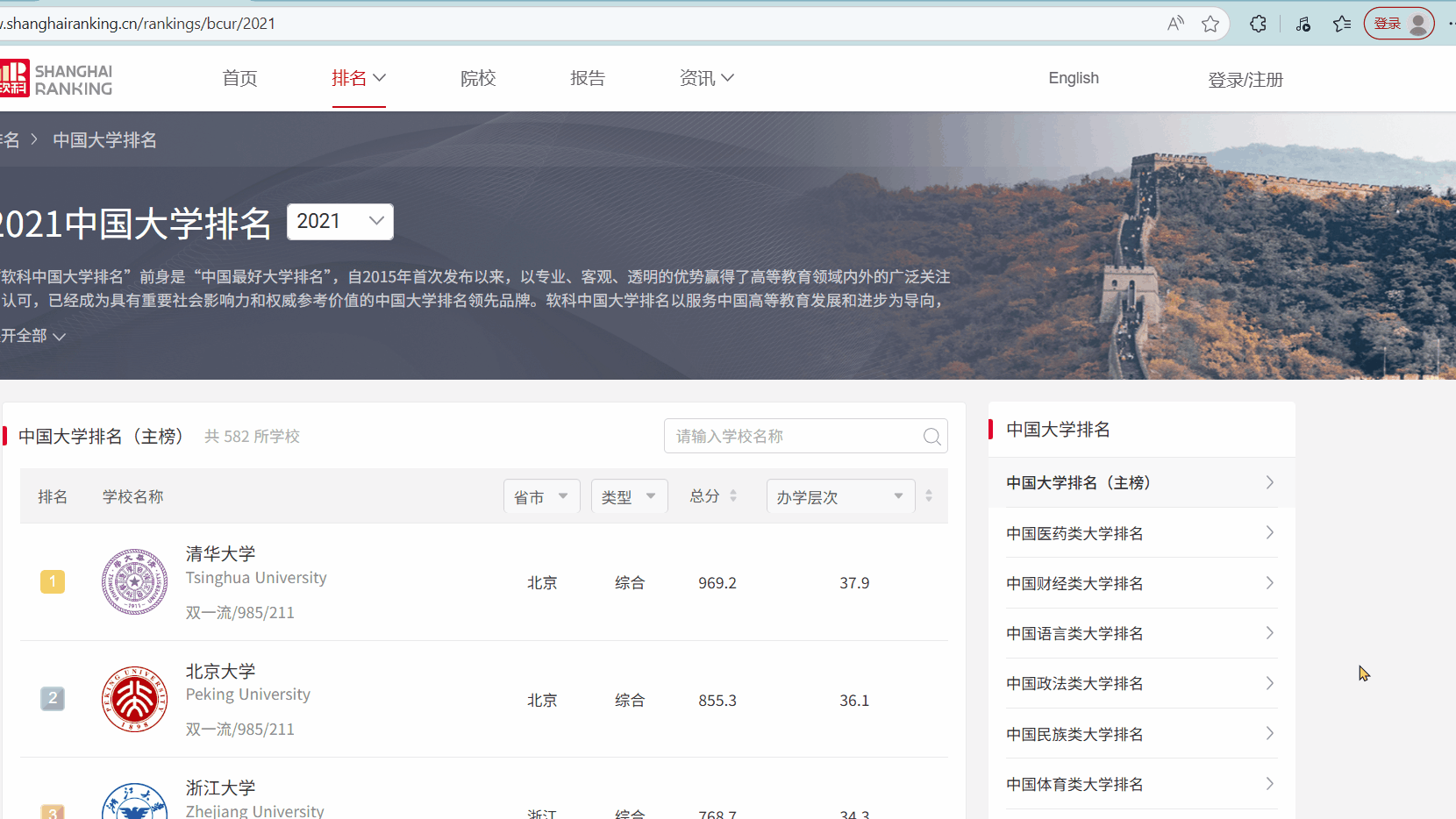Open the read aloud icon in address bar
Image resolution: width=1456 pixels, height=819 pixels.
(x=1175, y=24)
